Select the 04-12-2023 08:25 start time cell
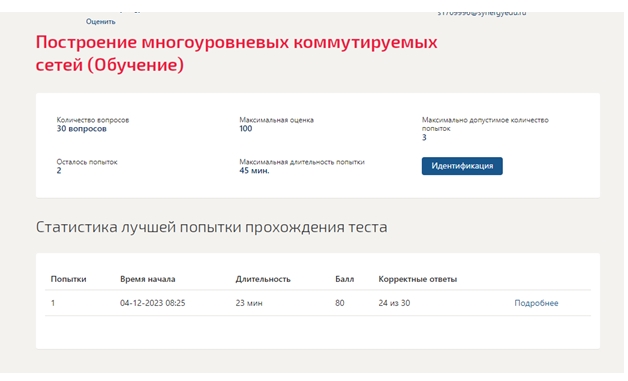Image resolution: width=628 pixels, height=381 pixels. click(153, 303)
